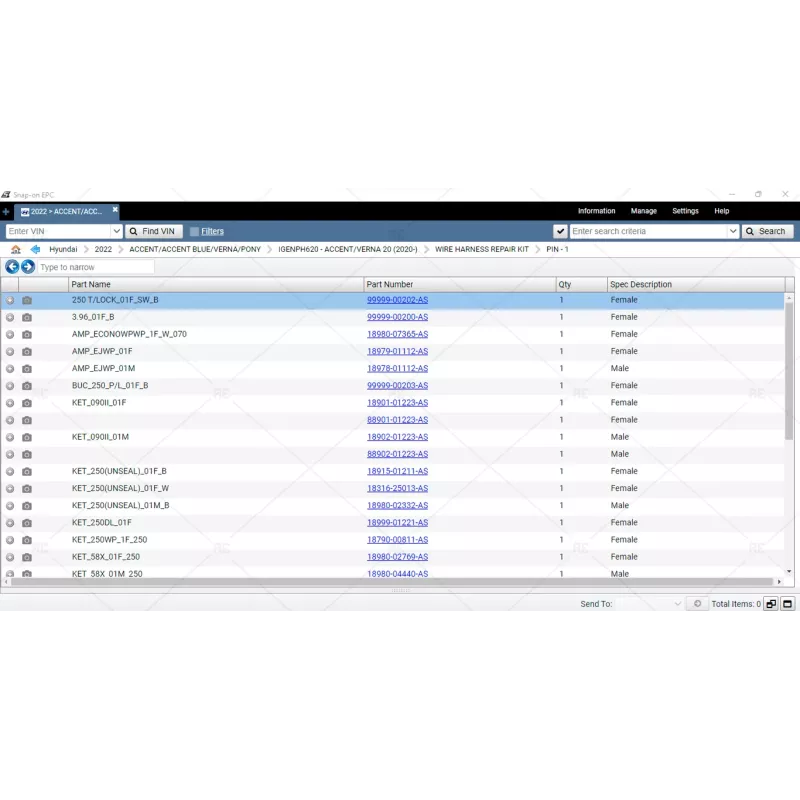This screenshot has height=800, width=800.
Task: Select the 2022 ACCENT/ACC tab
Action: coord(63,211)
